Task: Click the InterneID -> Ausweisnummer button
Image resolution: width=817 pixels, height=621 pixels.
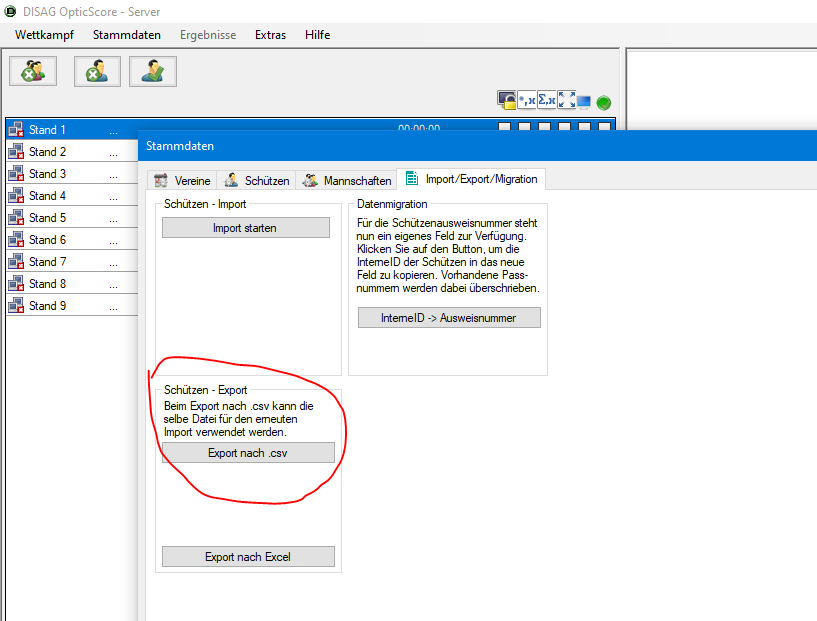Action: pos(449,318)
